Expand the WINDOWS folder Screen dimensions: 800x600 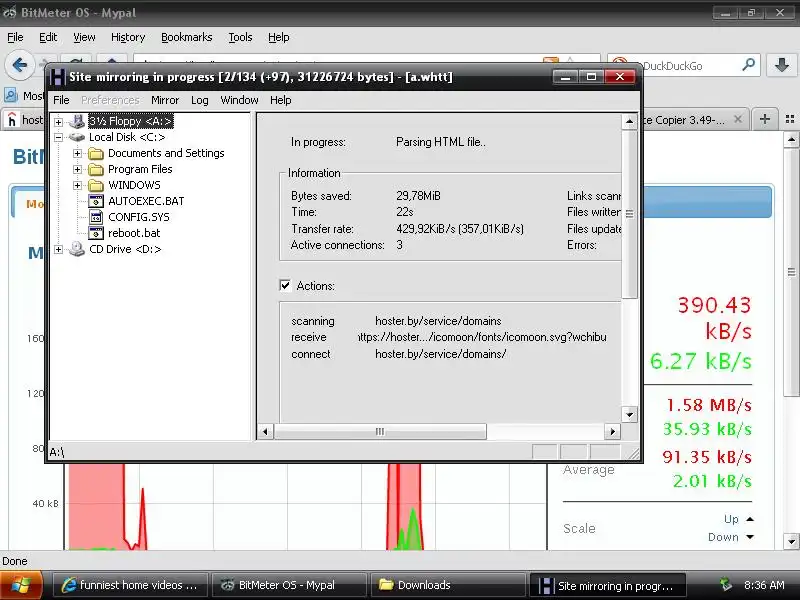(x=78, y=185)
